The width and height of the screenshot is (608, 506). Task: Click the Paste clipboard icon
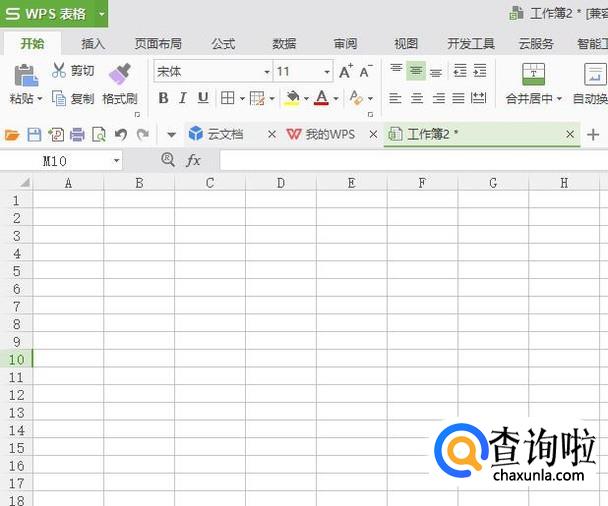pos(26,75)
